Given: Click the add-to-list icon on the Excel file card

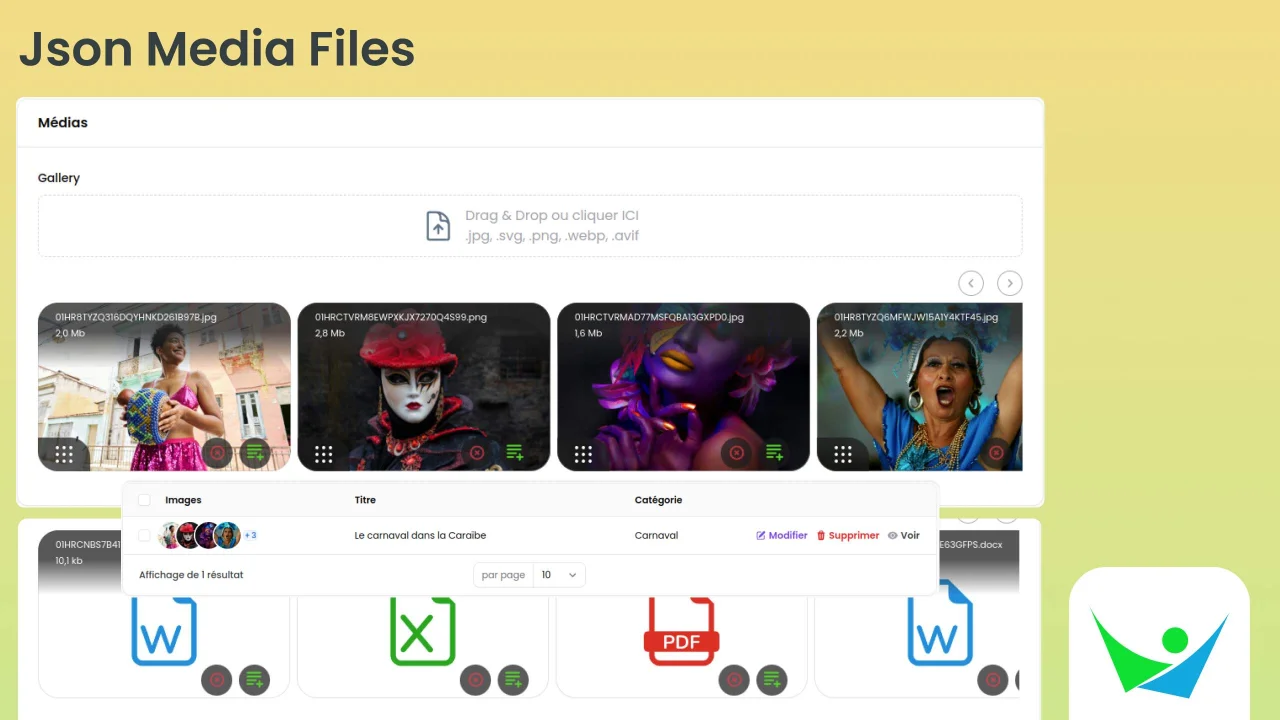Looking at the screenshot, I should (514, 680).
